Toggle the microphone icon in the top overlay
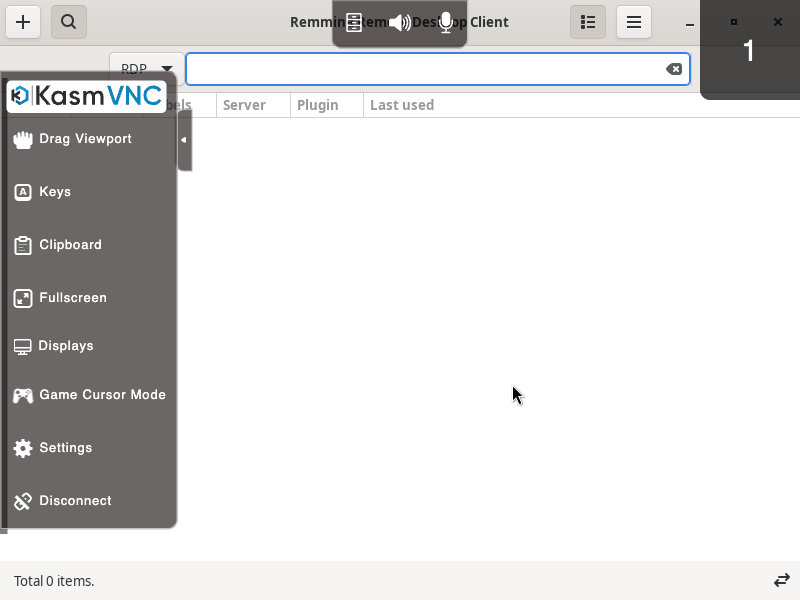Image resolution: width=800 pixels, height=600 pixels. click(x=446, y=22)
